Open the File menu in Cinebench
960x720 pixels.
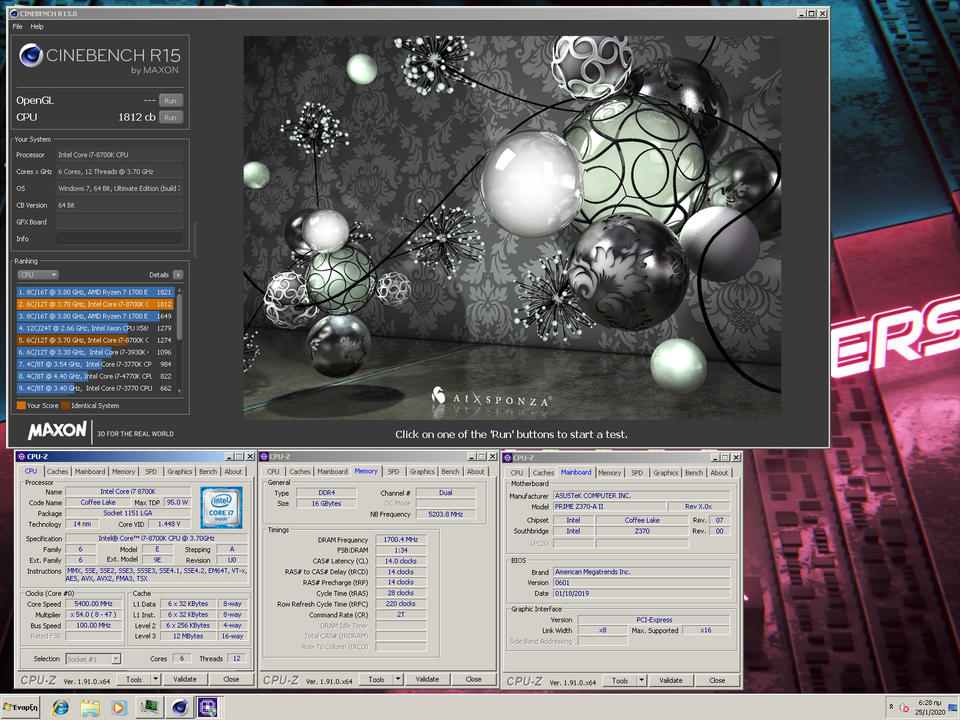point(17,26)
